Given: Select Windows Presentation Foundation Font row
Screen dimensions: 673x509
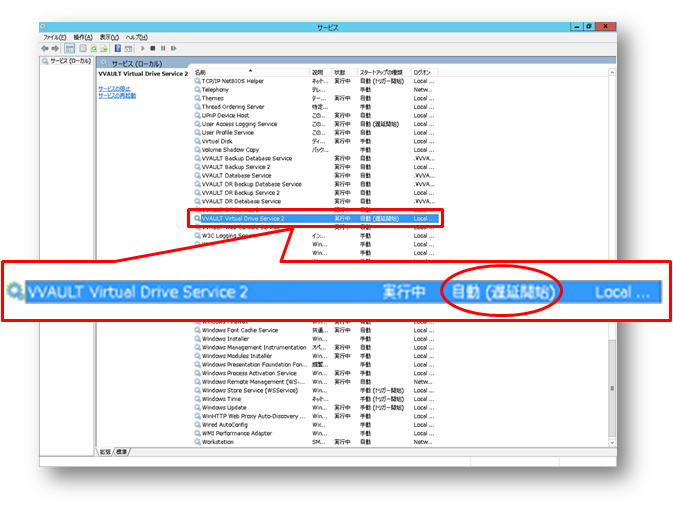Looking at the screenshot, I should 315,365.
